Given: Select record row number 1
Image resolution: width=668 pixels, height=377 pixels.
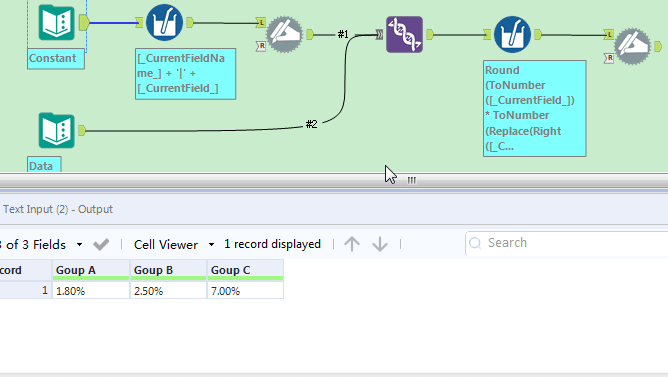Looking at the screenshot, I should [x=26, y=291].
